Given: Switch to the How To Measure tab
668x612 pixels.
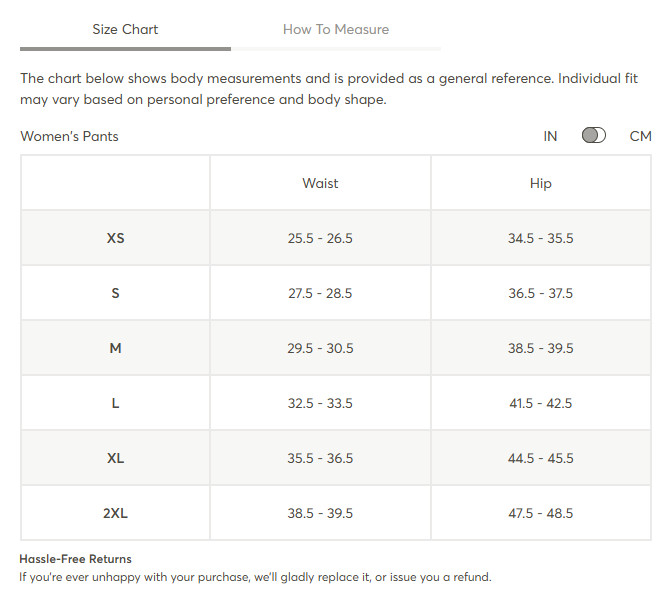Looking at the screenshot, I should [x=336, y=29].
